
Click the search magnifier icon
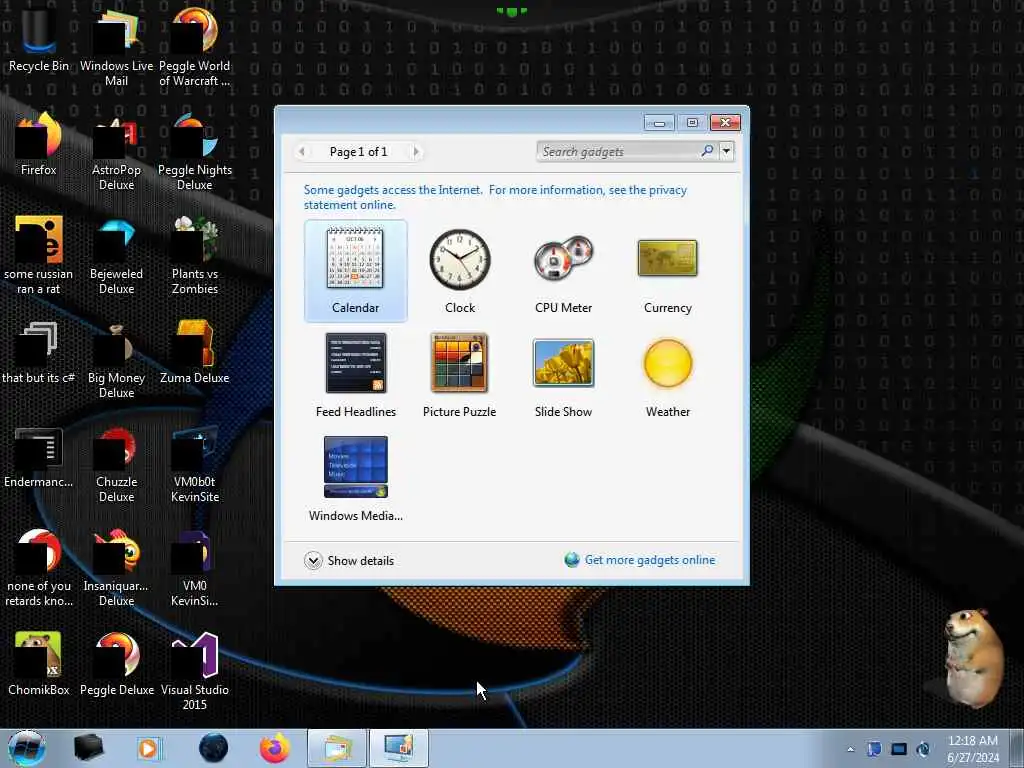click(707, 152)
